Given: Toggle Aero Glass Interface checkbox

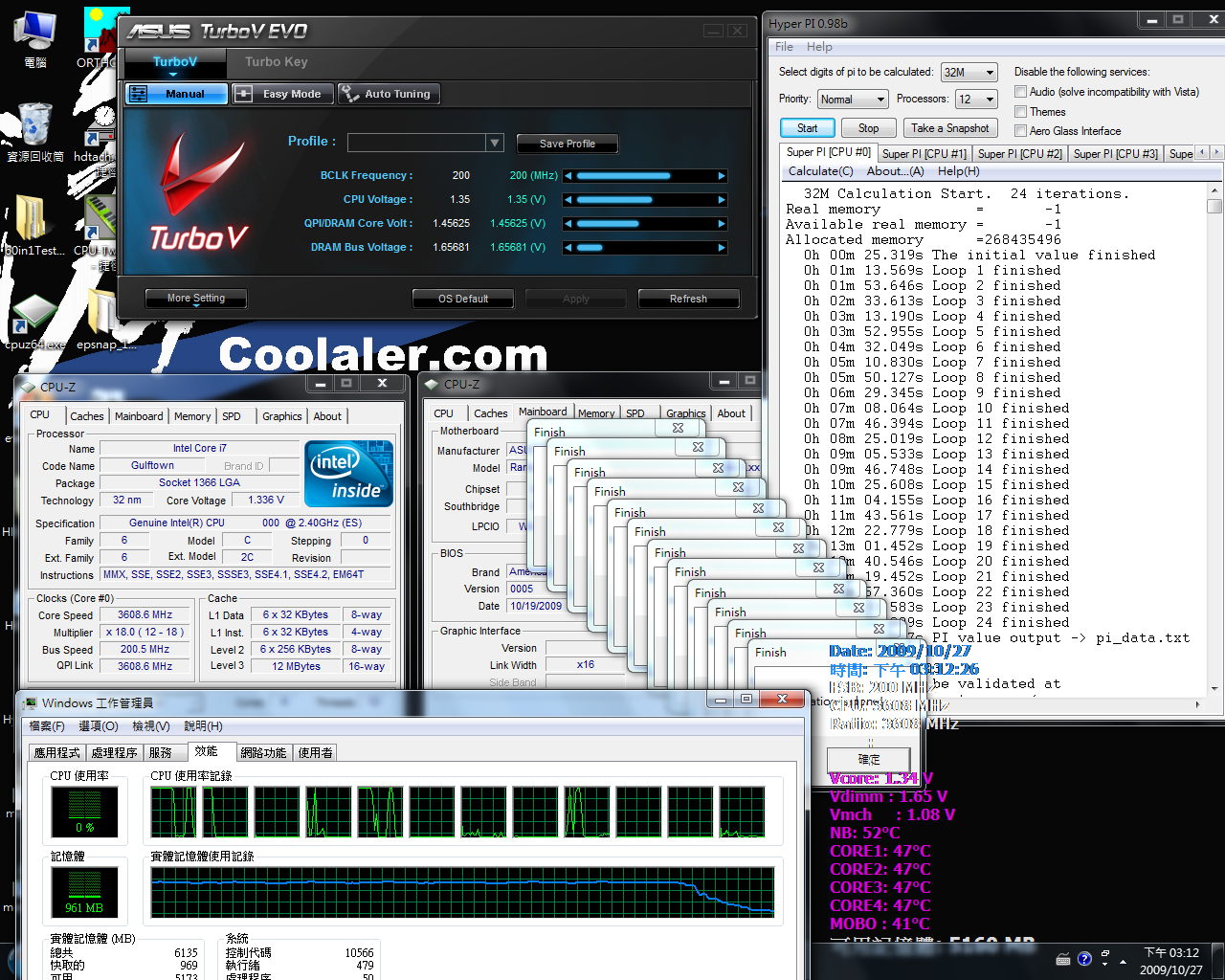Looking at the screenshot, I should (1021, 131).
